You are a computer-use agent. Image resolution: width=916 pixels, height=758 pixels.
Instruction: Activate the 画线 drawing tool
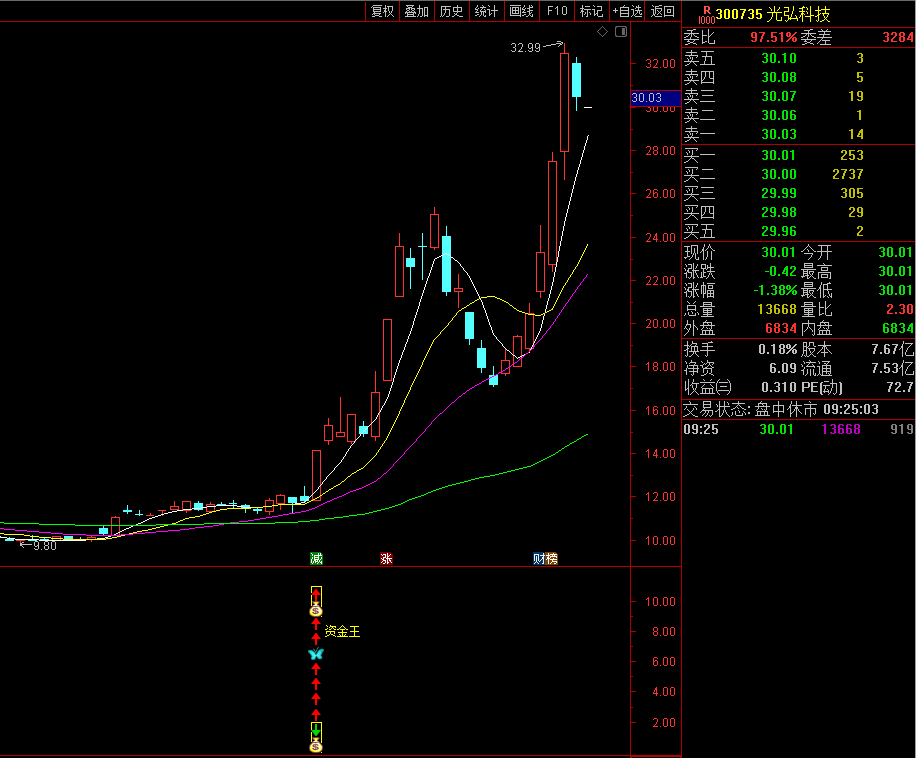click(x=521, y=11)
